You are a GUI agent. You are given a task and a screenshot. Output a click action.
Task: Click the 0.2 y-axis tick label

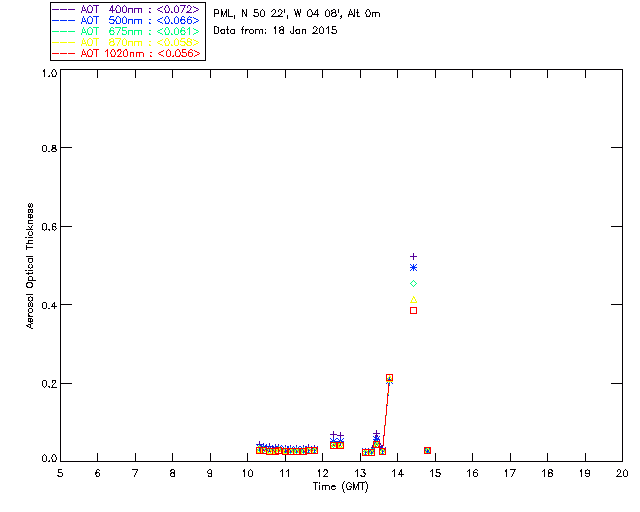tap(49, 384)
